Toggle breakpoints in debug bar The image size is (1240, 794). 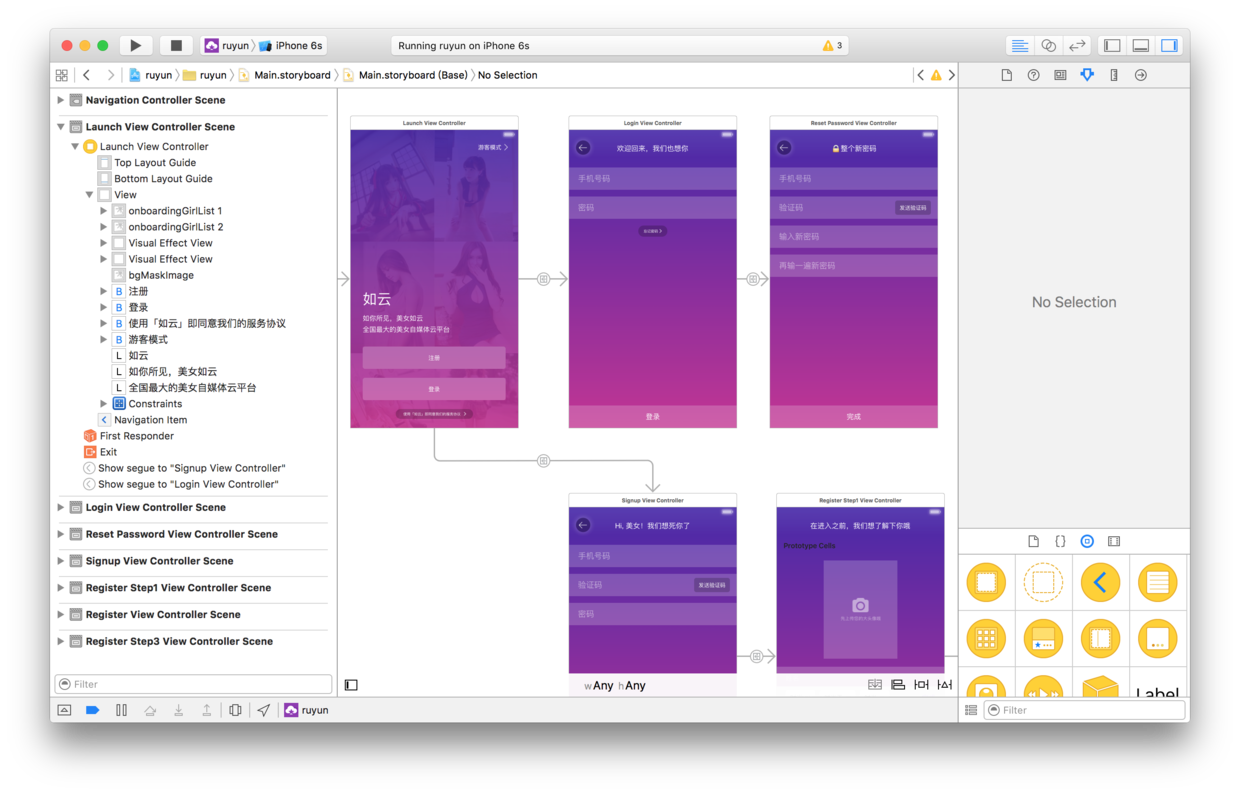click(92, 710)
